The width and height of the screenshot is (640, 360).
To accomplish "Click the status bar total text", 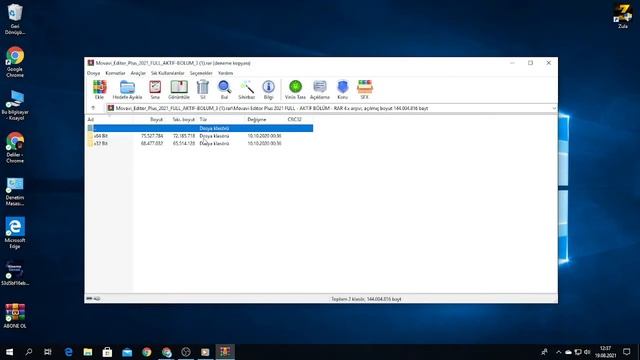I will point(366,299).
